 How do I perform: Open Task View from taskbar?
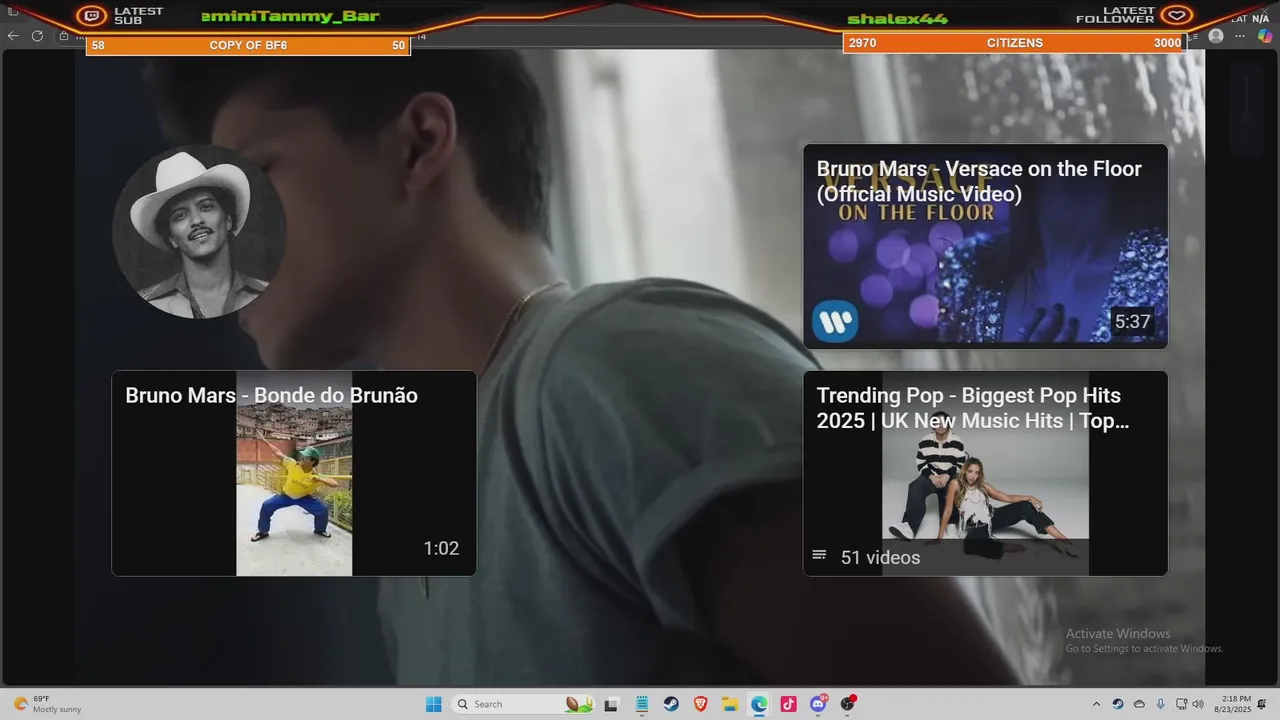[x=611, y=704]
